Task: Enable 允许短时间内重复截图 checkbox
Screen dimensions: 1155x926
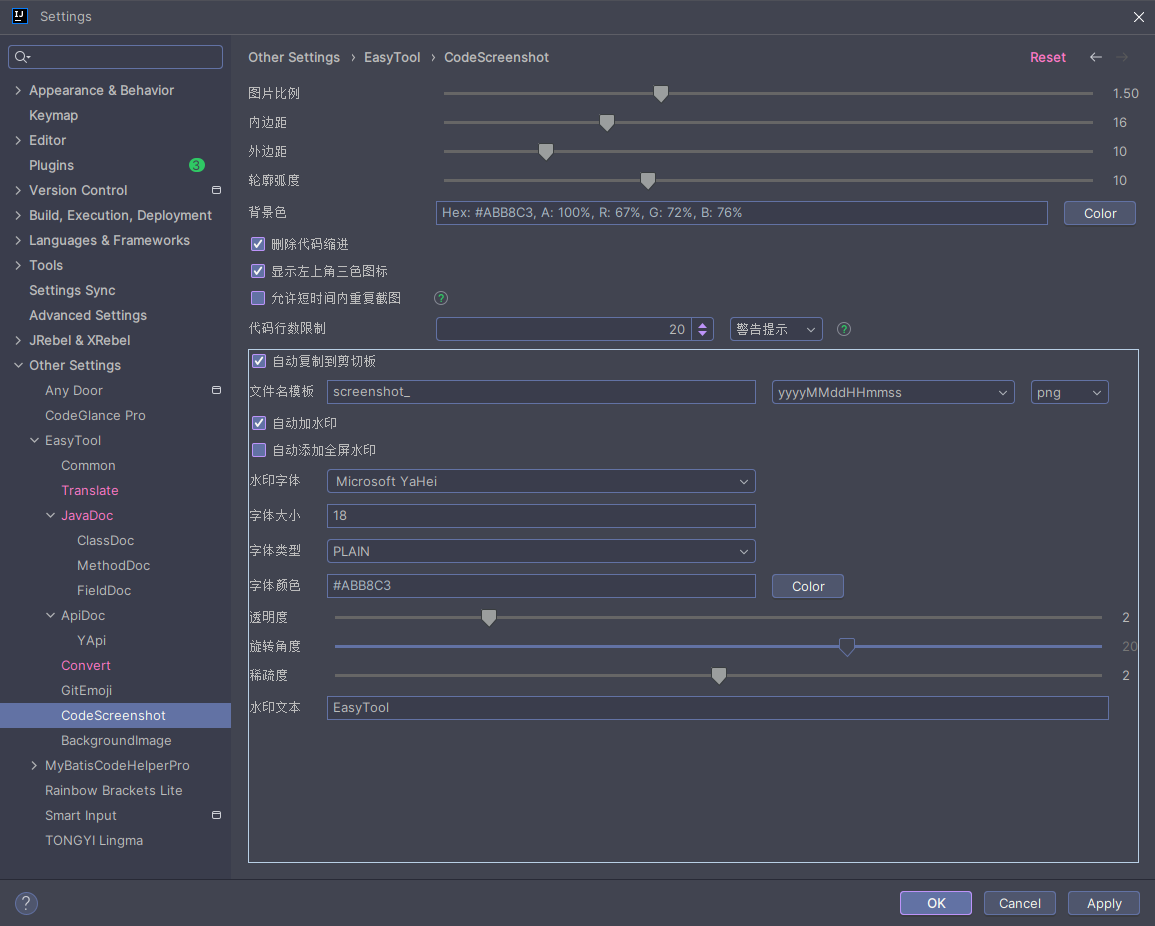Action: click(x=258, y=298)
